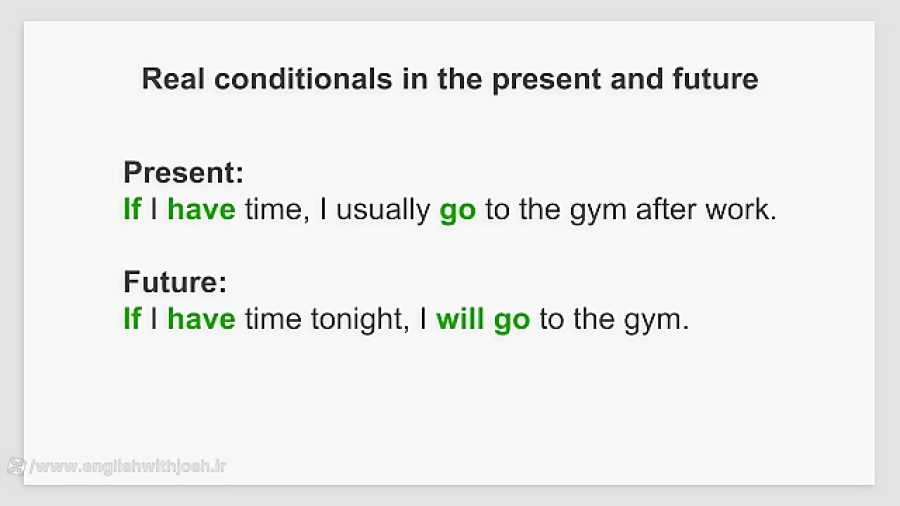Click the word "gym" in the Present sentence
Viewport: 900px width, 506px height.
coord(598,211)
